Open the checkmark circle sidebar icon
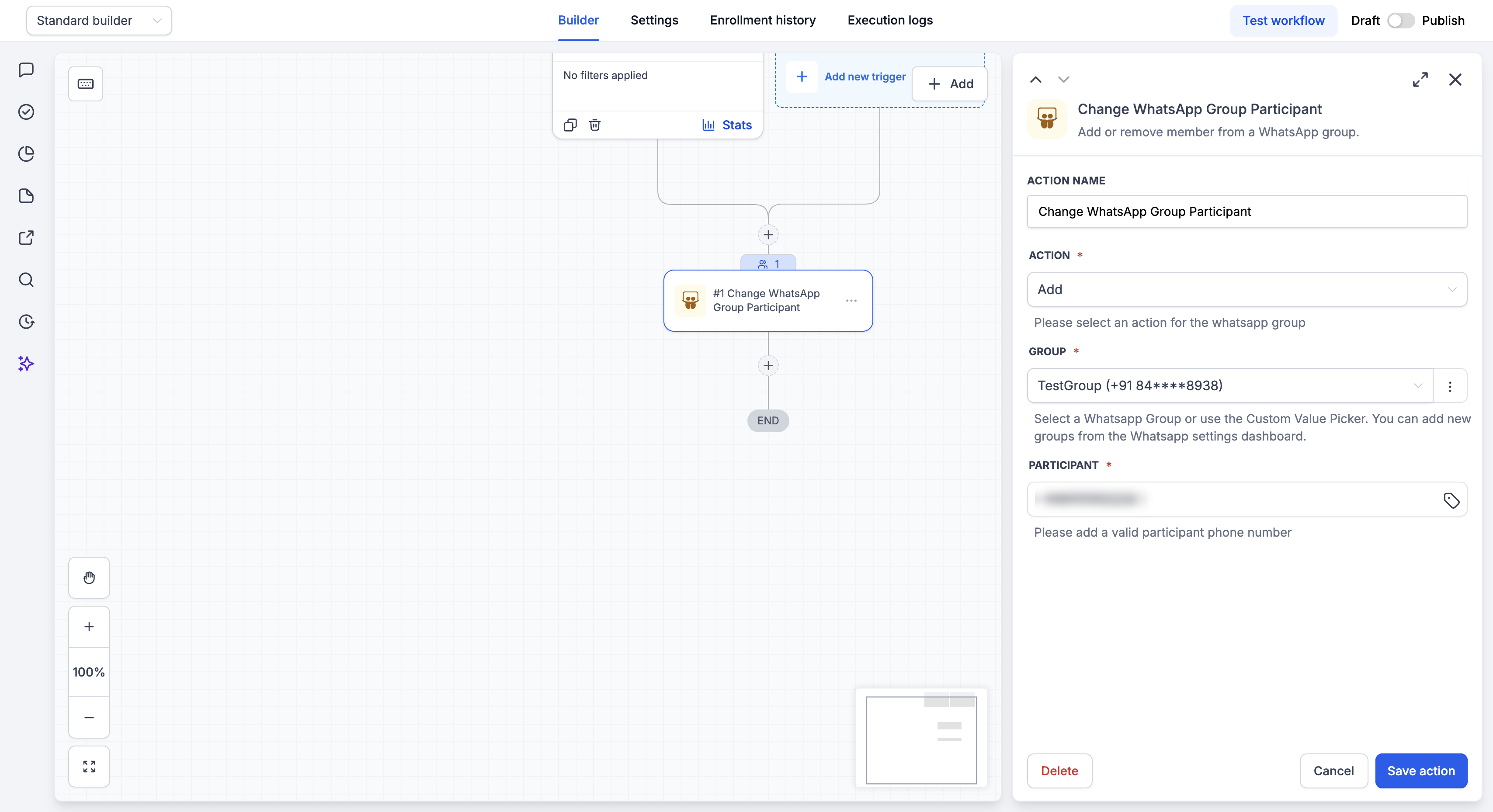 click(26, 112)
